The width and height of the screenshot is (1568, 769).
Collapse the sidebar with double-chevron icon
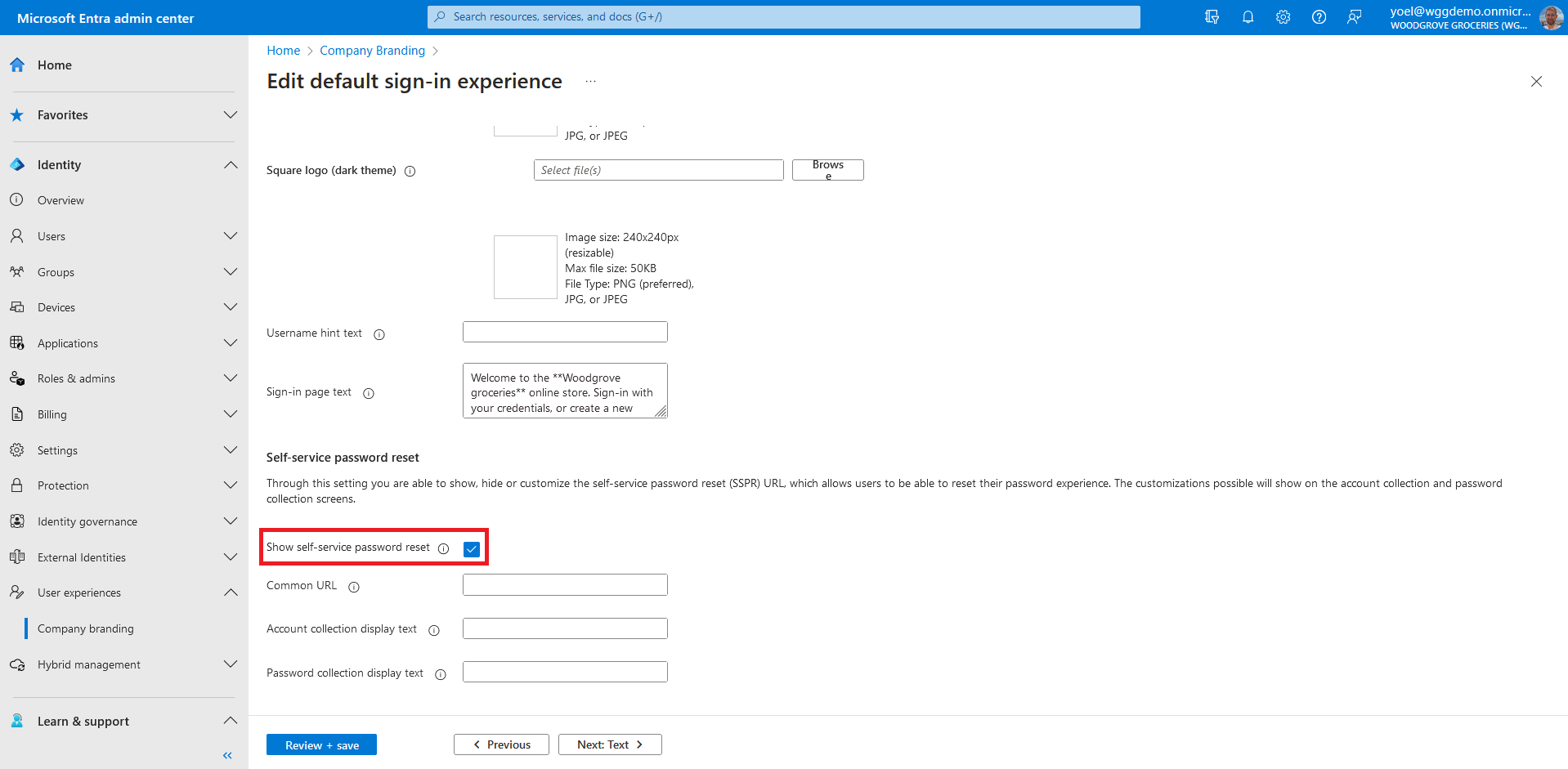point(227,755)
